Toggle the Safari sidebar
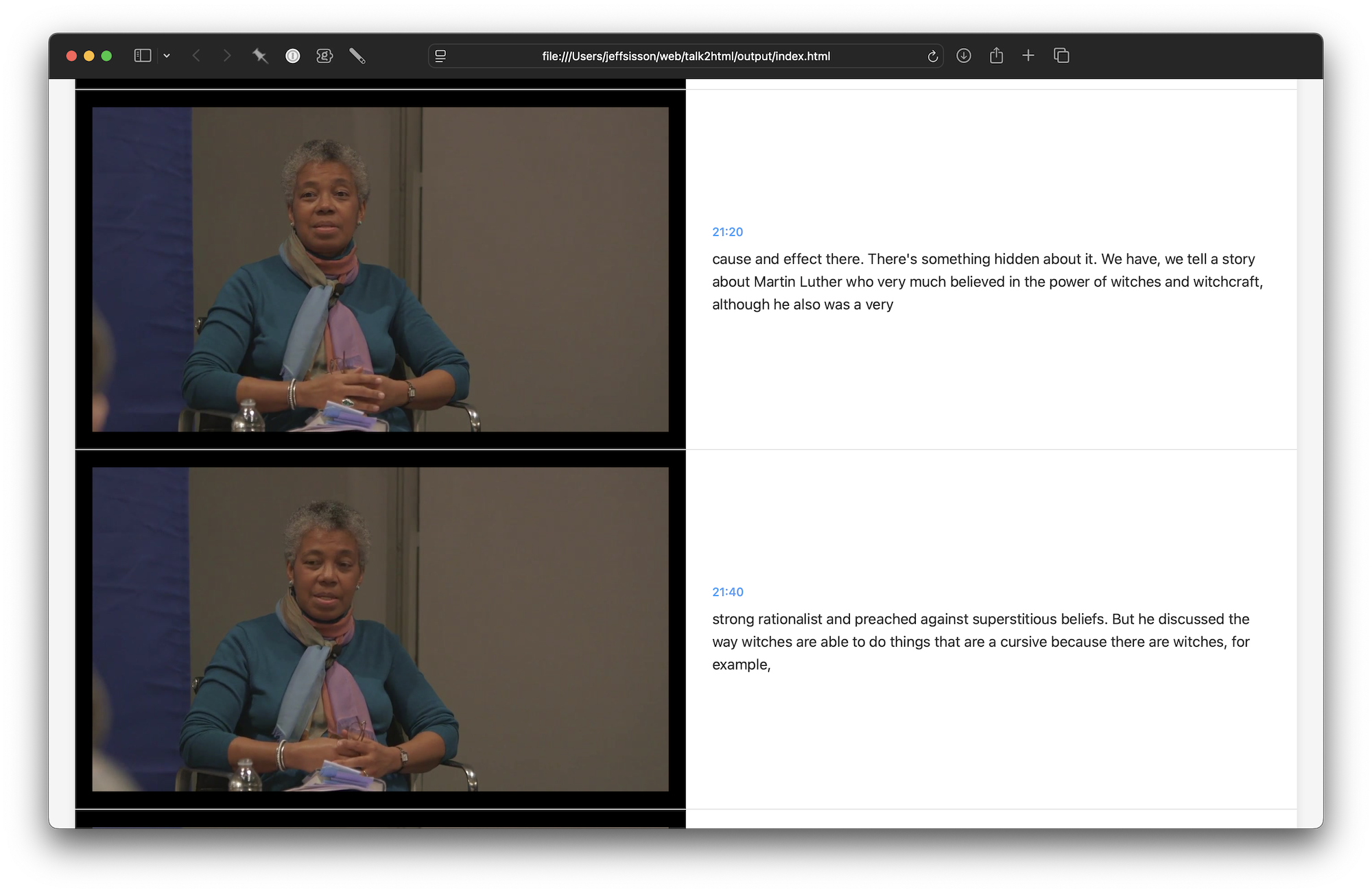The image size is (1372, 893). pyautogui.click(x=143, y=56)
